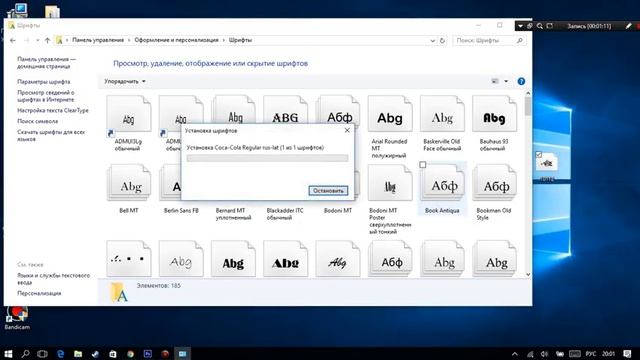Open Параметры шрифта link
Viewport: 640px width, 360px height.
coord(44,82)
